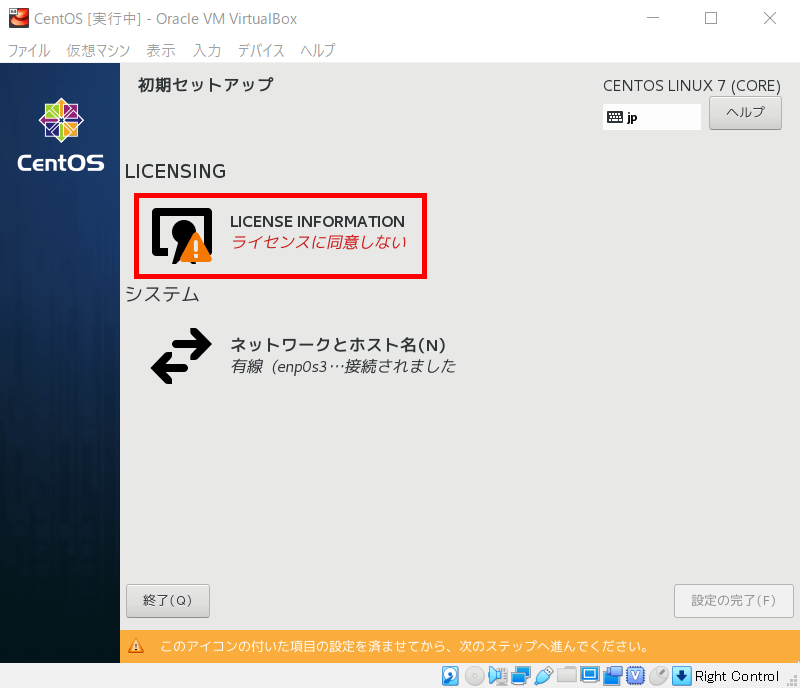800x688 pixels.
Task: Open the 仮想マシン menu
Action: (x=98, y=51)
